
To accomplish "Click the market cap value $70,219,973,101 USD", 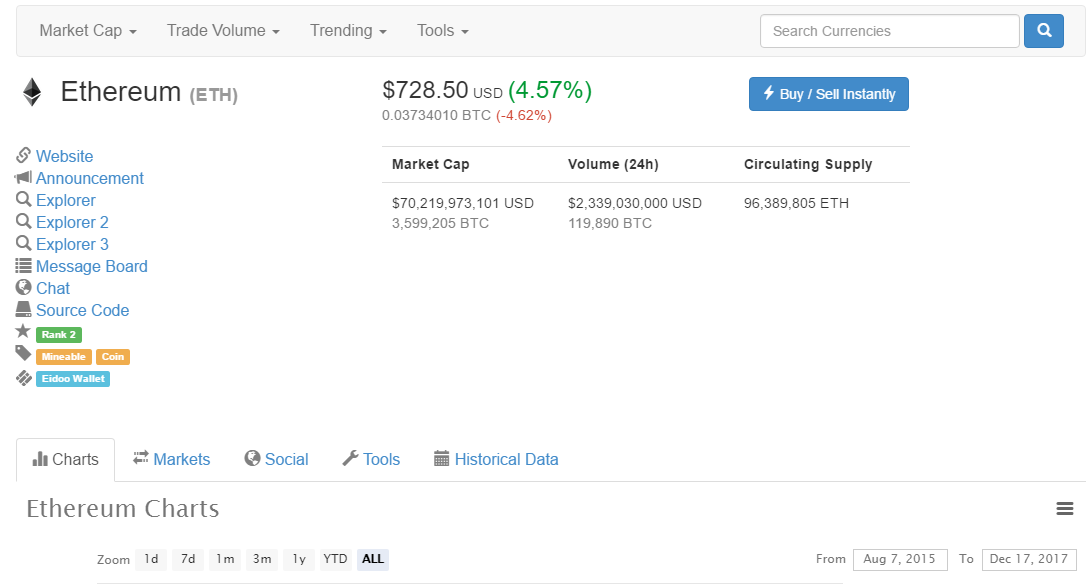I will point(463,203).
